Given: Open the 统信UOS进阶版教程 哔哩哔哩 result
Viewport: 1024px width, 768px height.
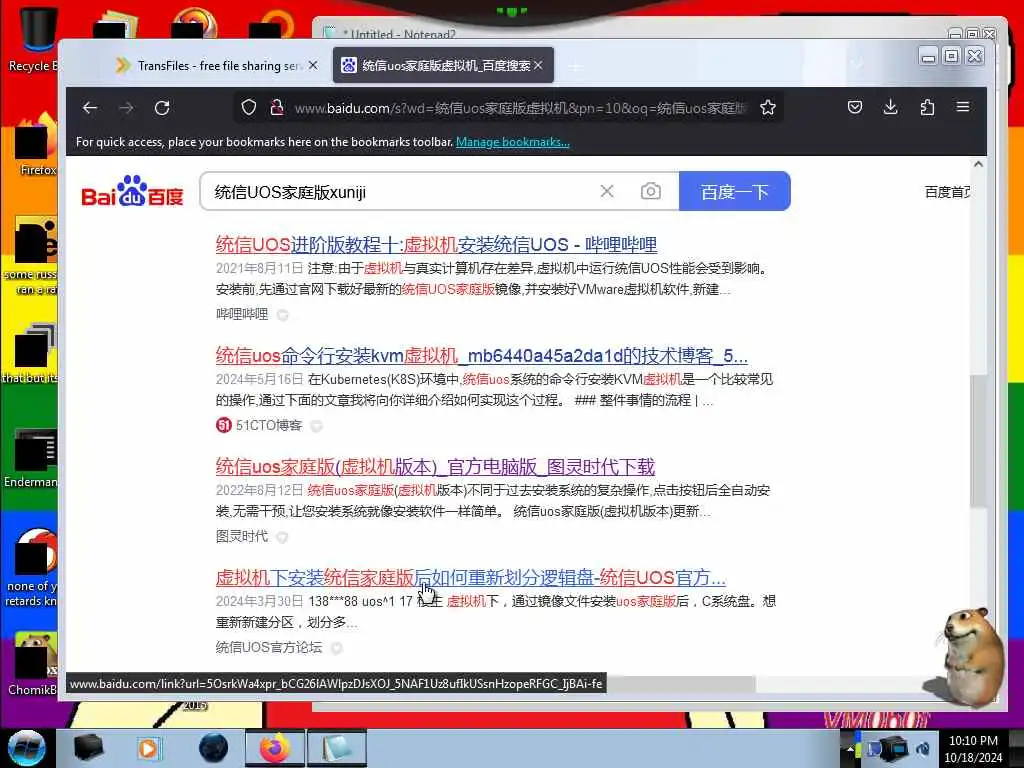Looking at the screenshot, I should click(x=436, y=245).
